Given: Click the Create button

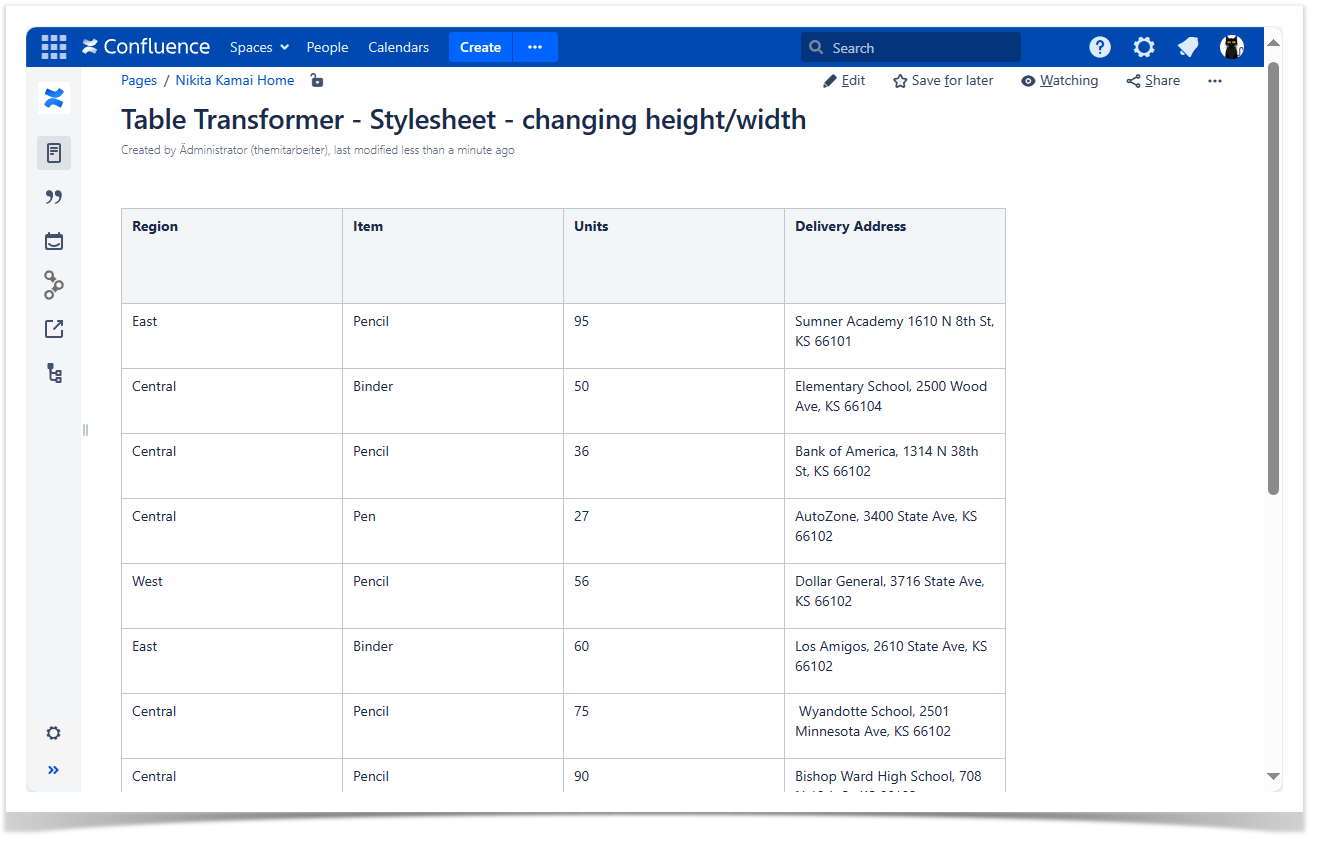Looking at the screenshot, I should click(480, 47).
